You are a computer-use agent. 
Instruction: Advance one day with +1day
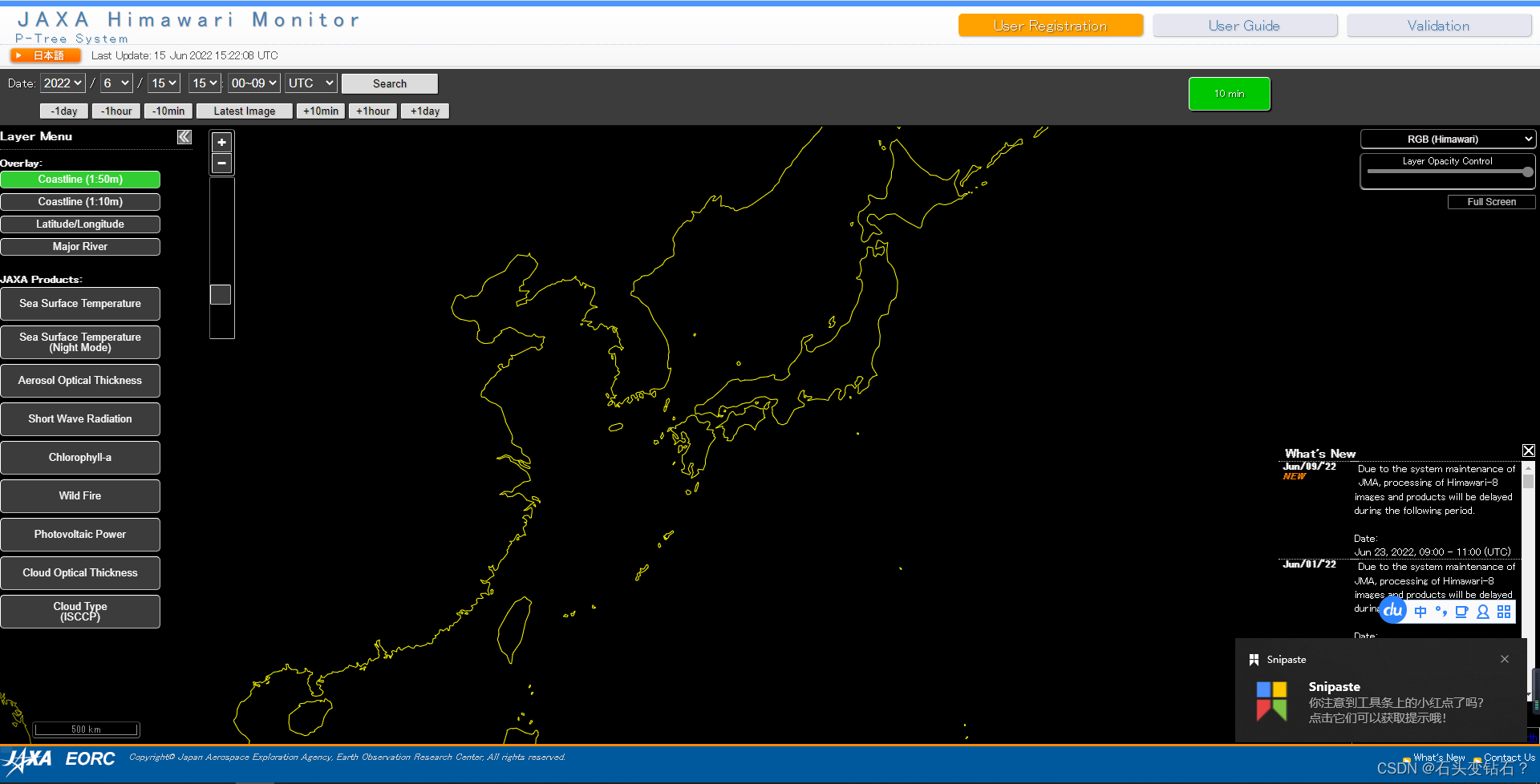[x=425, y=111]
